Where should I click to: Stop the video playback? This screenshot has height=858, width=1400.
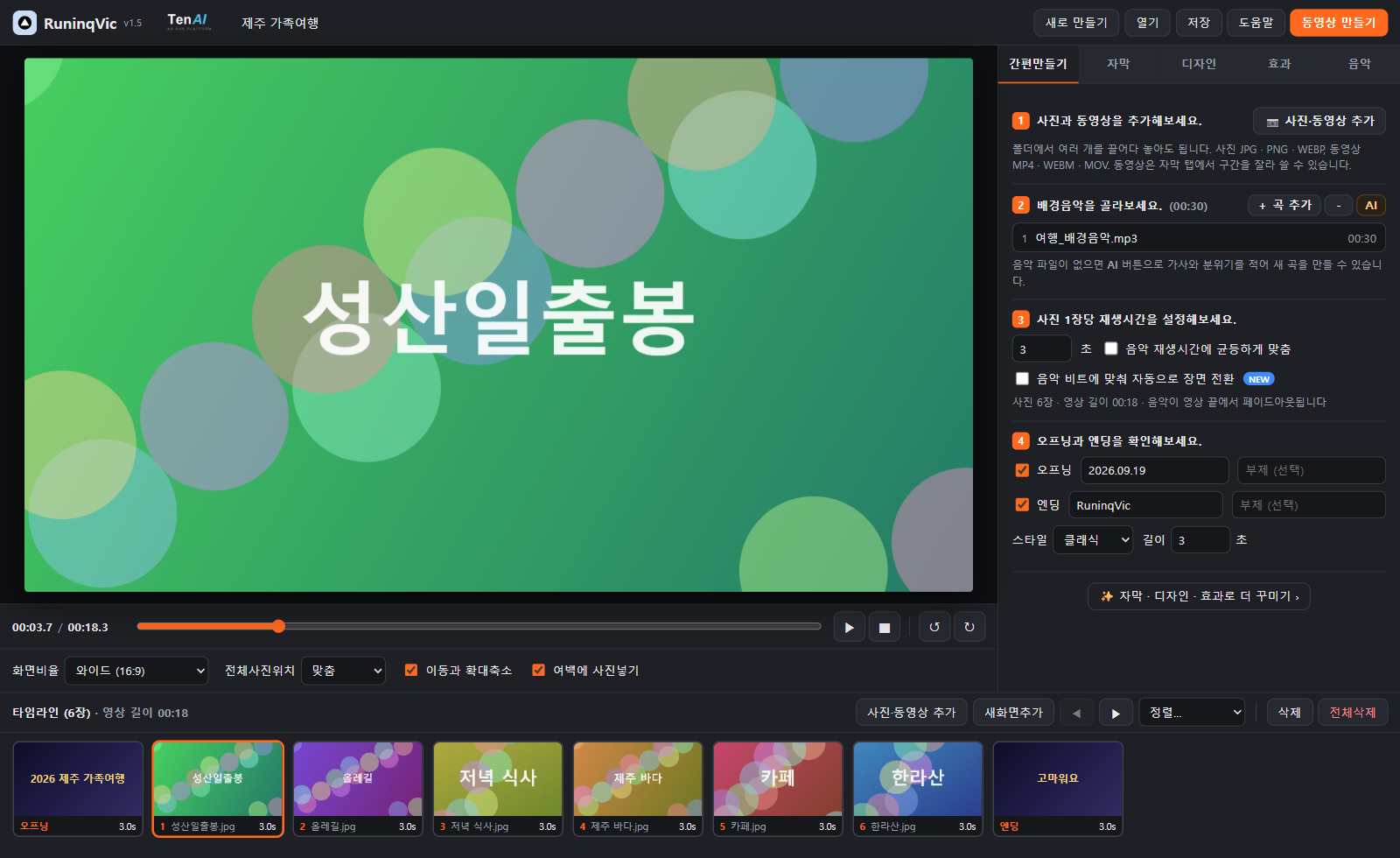point(884,627)
